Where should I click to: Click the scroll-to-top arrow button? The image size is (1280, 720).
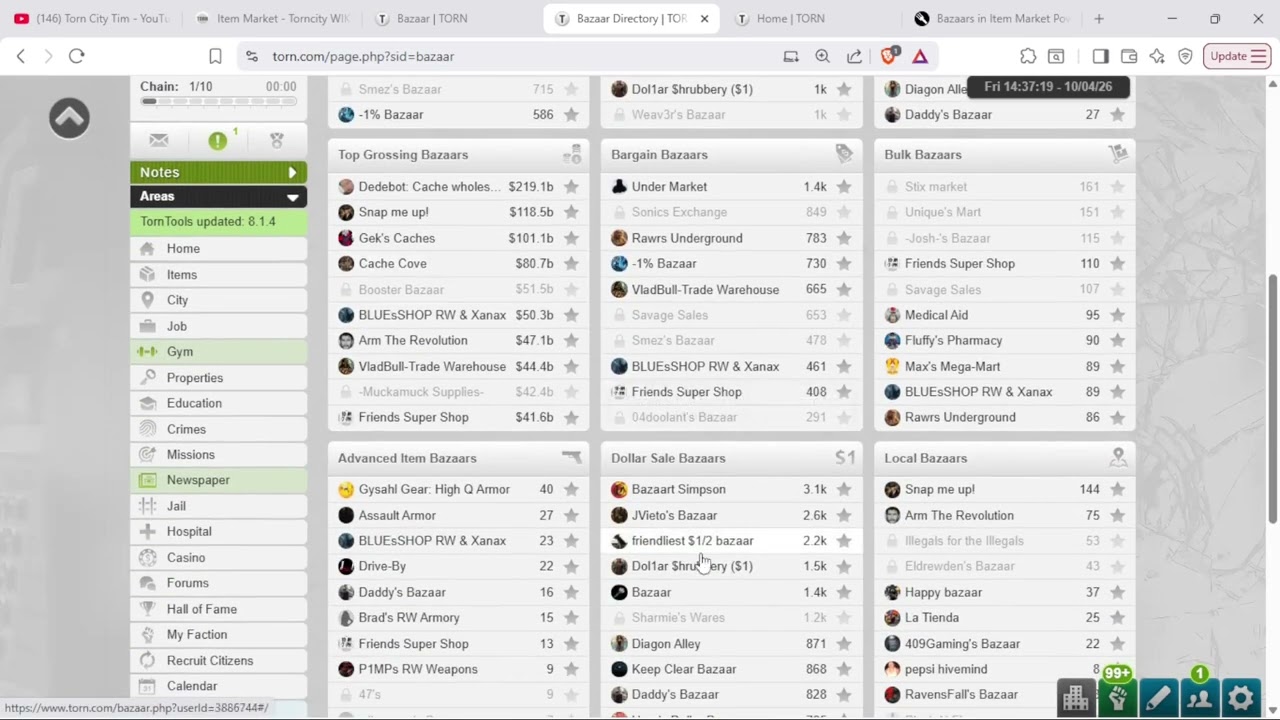pyautogui.click(x=69, y=118)
